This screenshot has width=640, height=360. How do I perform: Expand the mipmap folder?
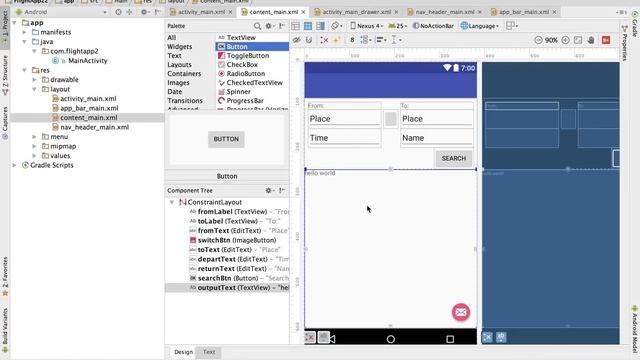[34, 147]
